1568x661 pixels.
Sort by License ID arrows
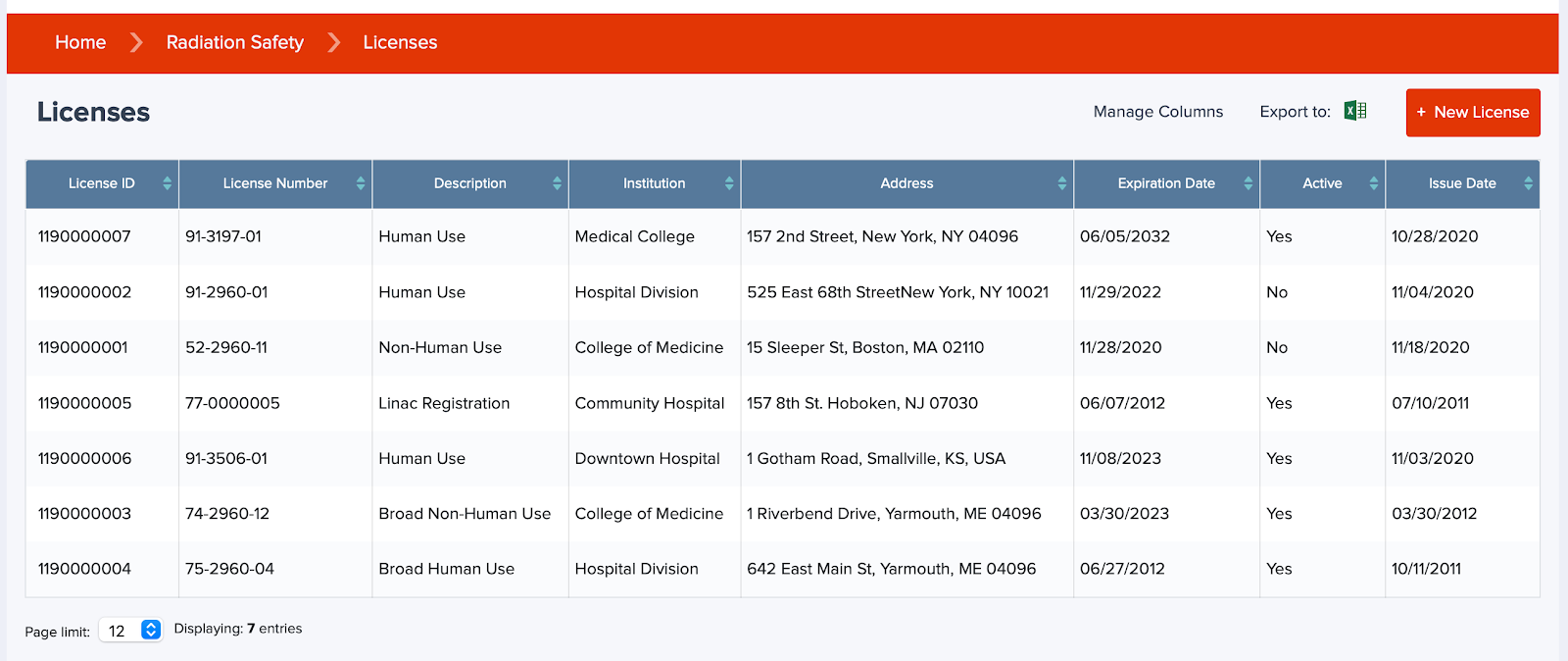pos(168,183)
